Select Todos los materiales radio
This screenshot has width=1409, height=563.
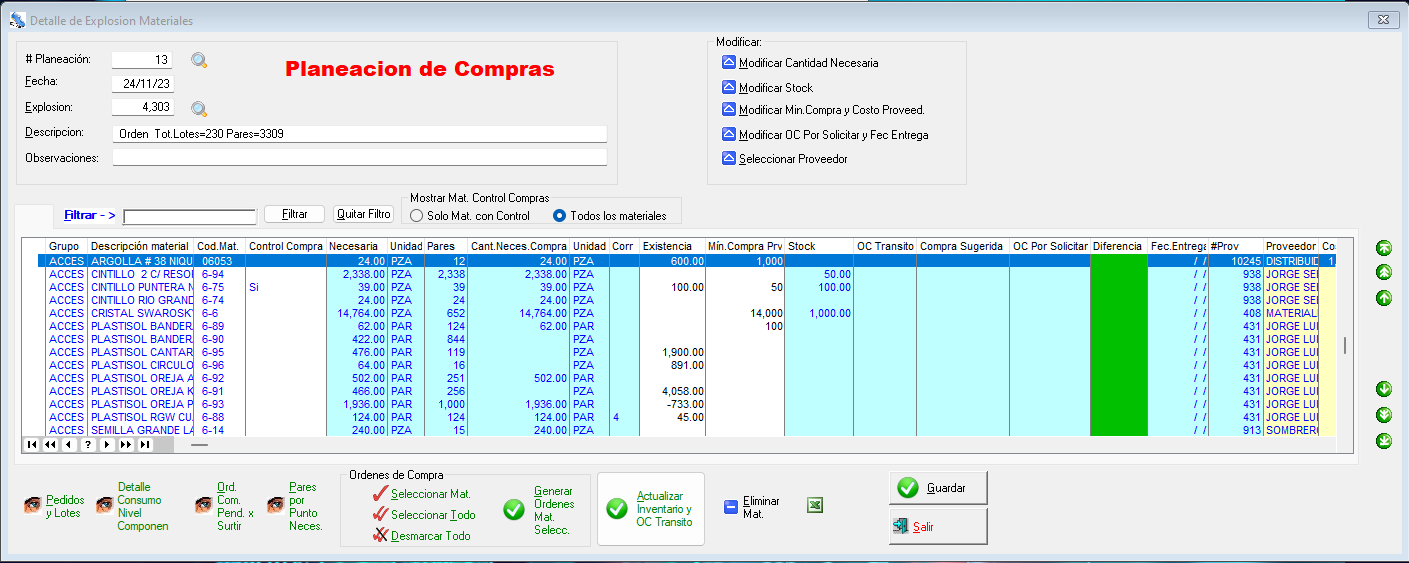[x=609, y=216]
